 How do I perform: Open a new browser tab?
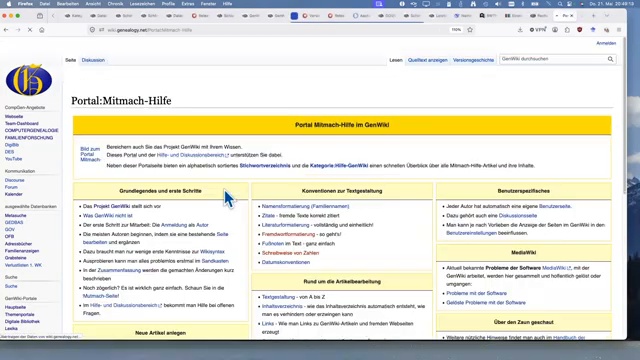tap(593, 16)
